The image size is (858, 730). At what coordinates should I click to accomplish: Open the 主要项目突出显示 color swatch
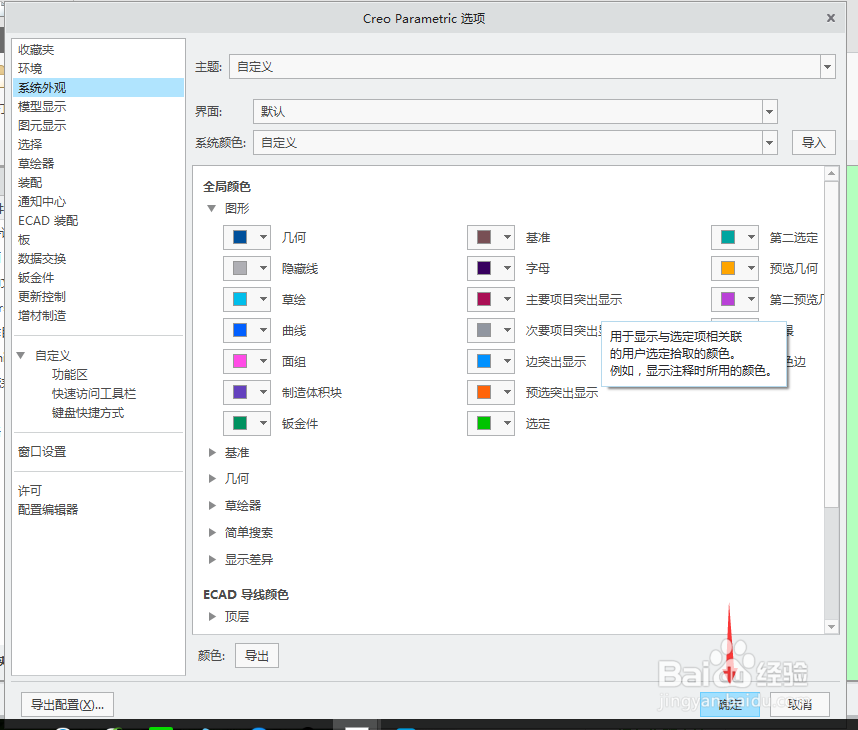[x=491, y=299]
